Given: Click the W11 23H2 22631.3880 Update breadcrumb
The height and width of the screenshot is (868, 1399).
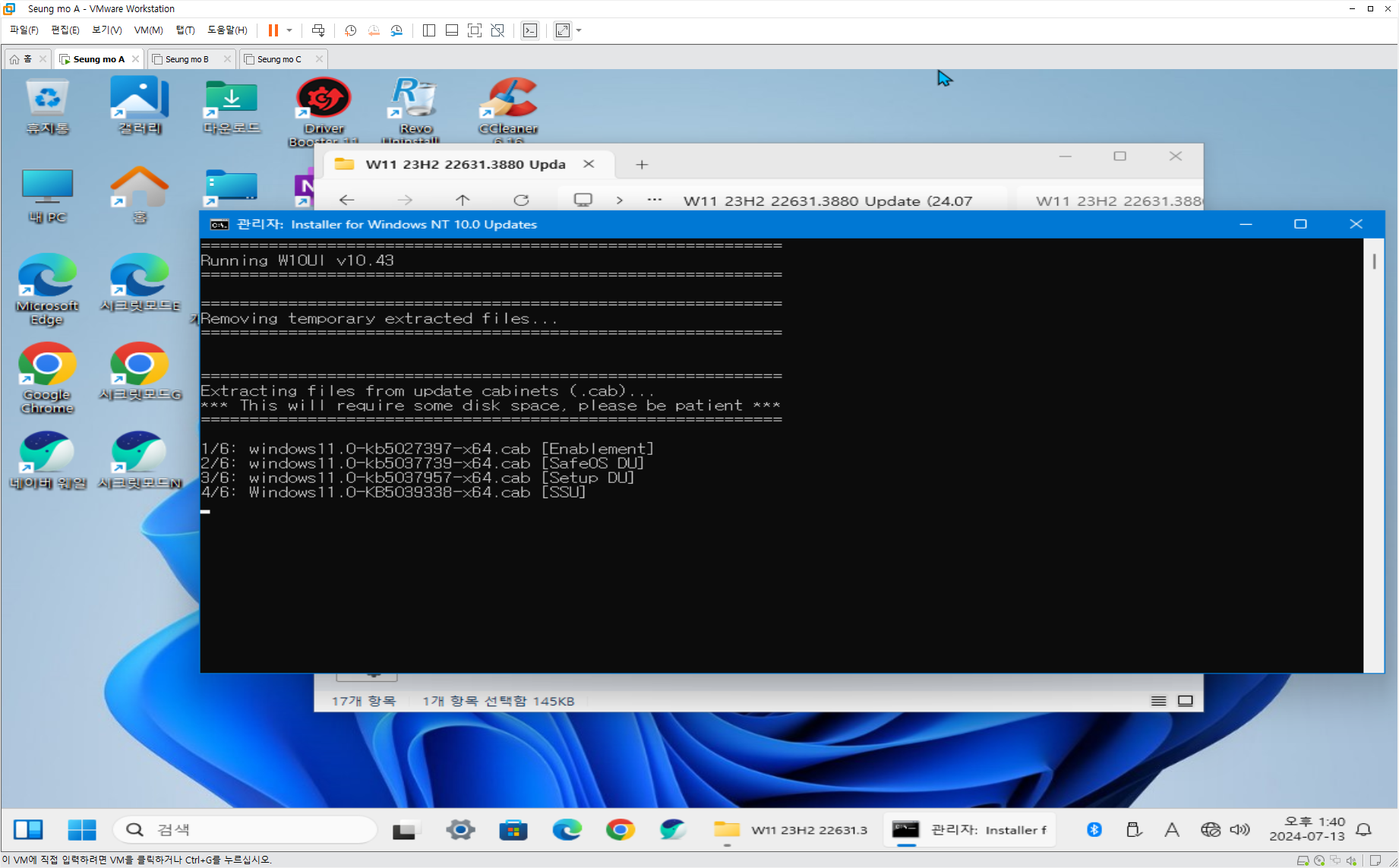Looking at the screenshot, I should [828, 200].
